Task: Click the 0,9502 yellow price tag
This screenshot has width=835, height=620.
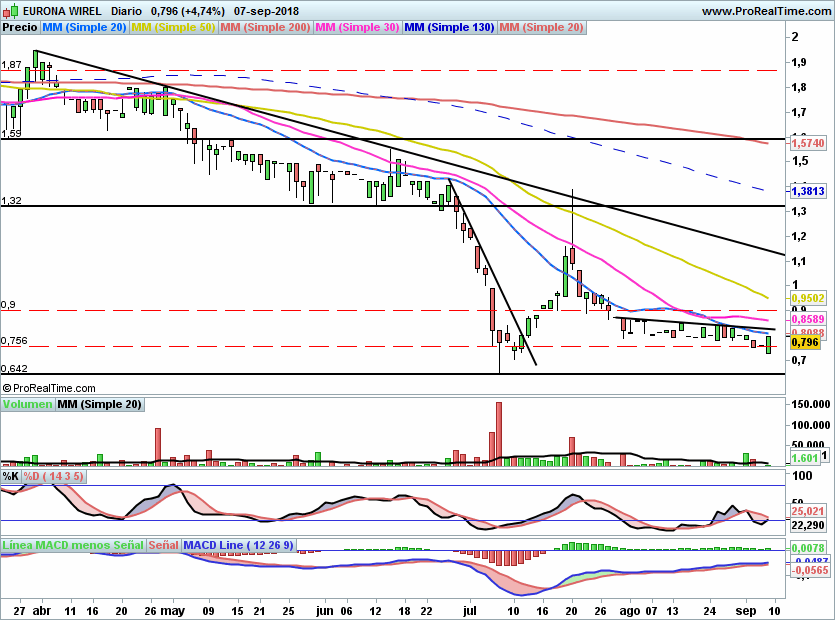Action: 808,298
